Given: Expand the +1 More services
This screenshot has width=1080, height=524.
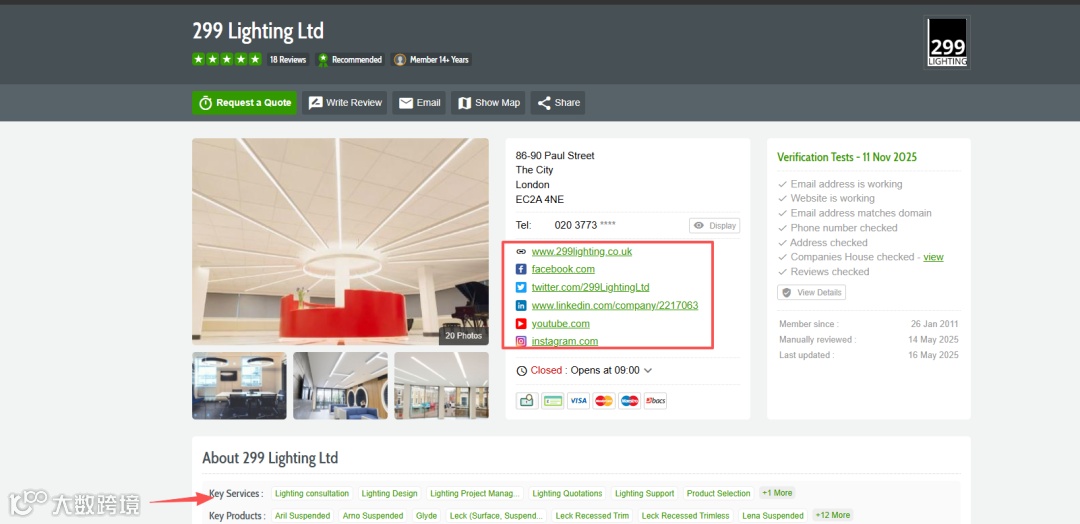Looking at the screenshot, I should [777, 493].
